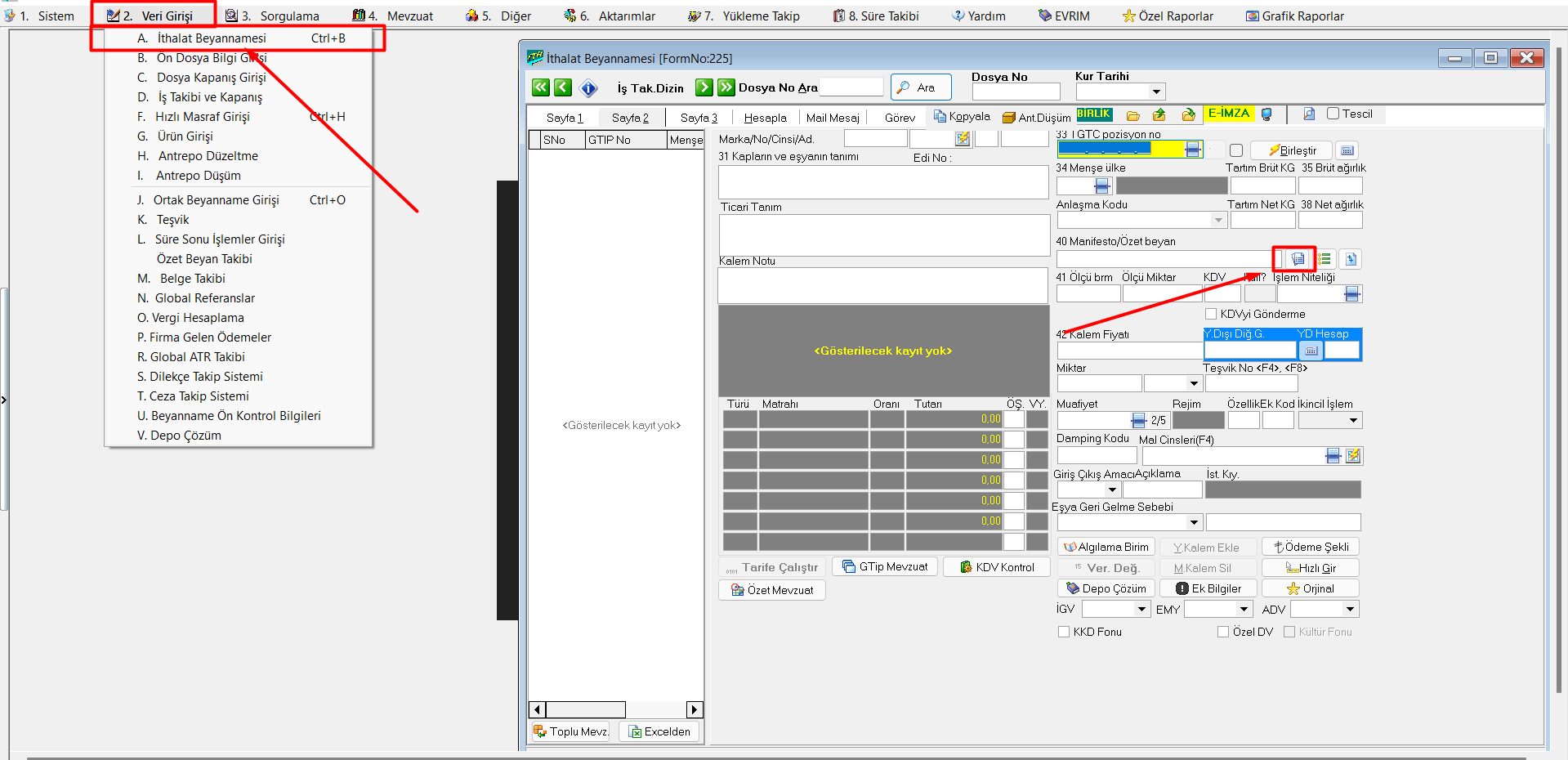Click open folder icon next to BİRLİK
This screenshot has height=760, width=1568.
coord(1133,115)
